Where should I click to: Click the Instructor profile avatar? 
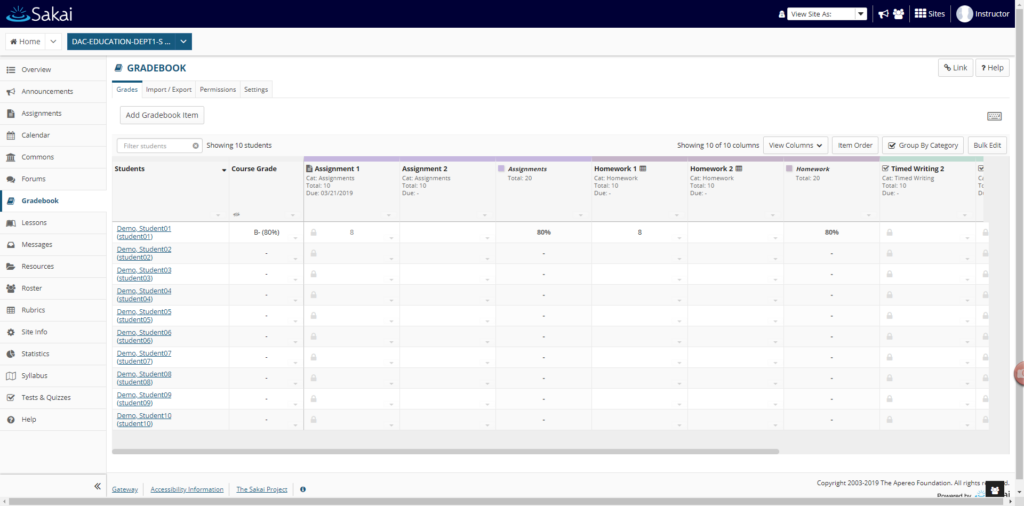(x=964, y=14)
